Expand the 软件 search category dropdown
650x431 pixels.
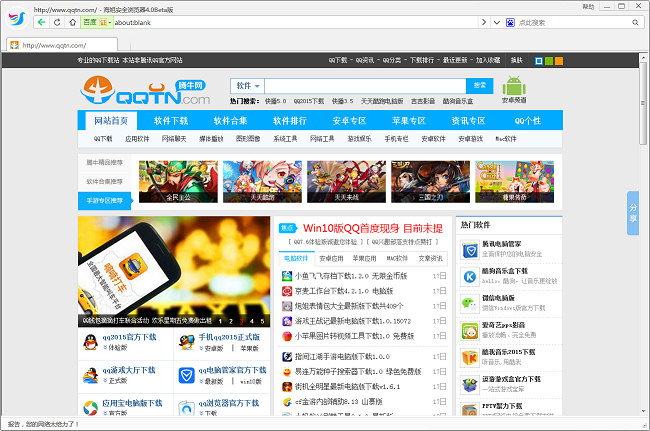pos(248,86)
